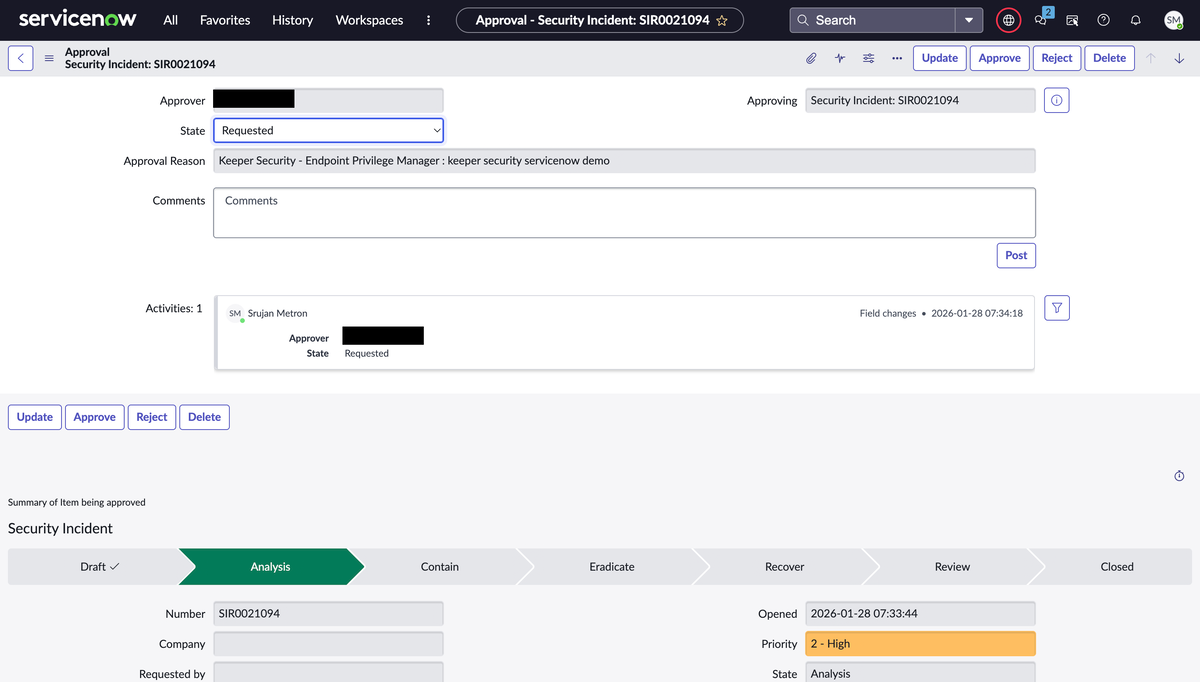Click the activity filter funnel icon
The image size is (1200, 682).
1056,308
